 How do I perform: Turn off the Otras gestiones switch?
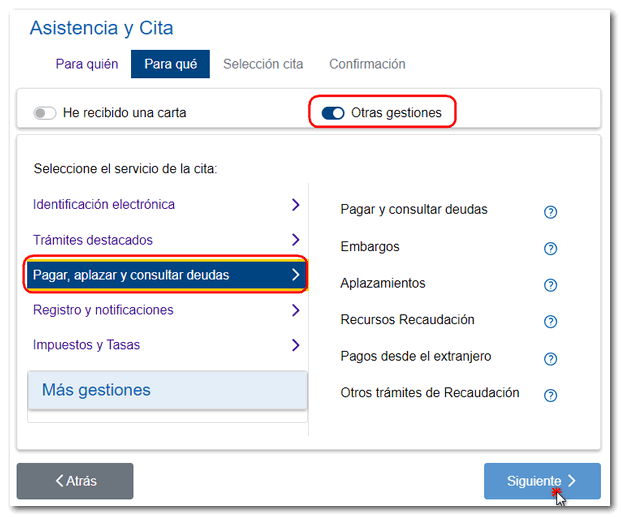tap(333, 113)
